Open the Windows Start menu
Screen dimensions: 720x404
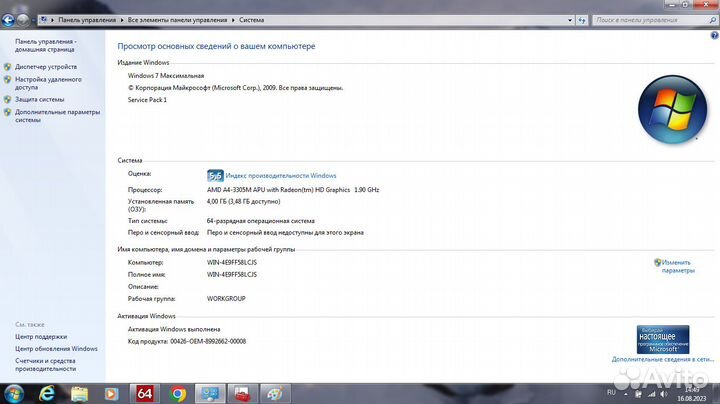[x=13, y=394]
